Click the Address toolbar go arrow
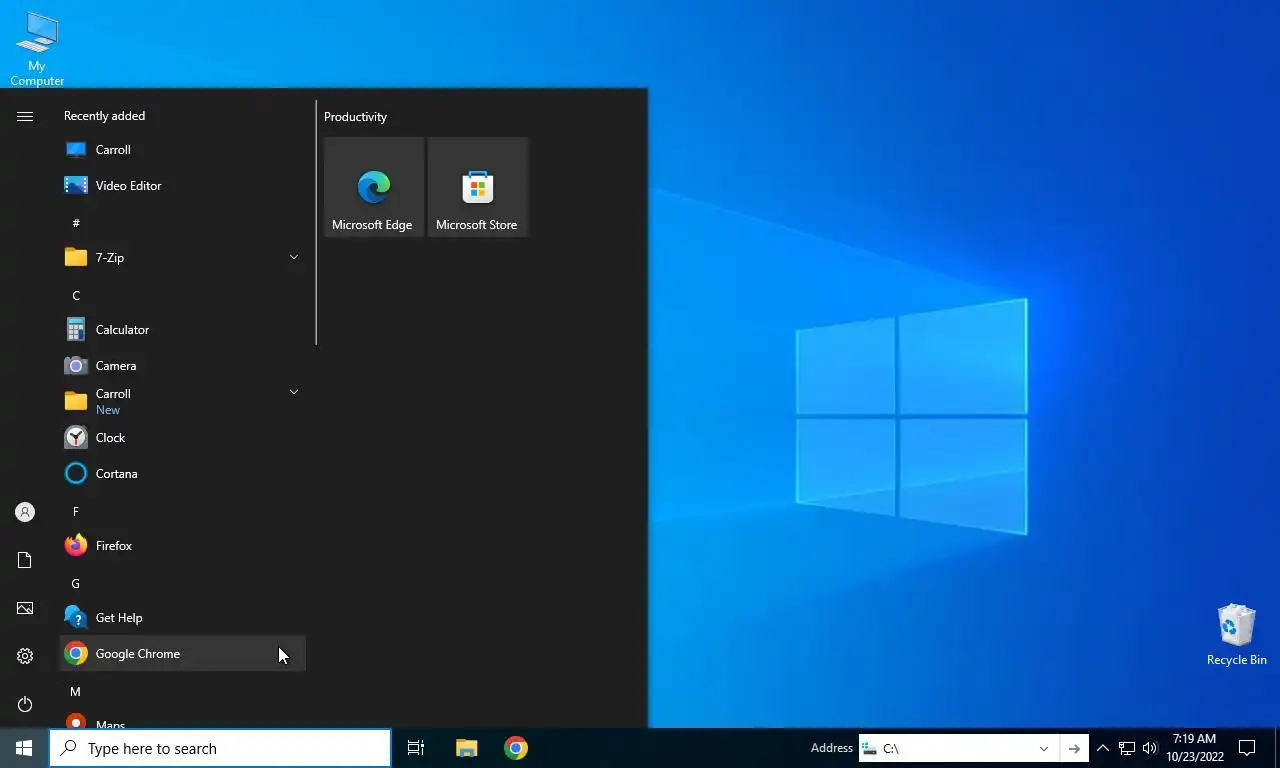 click(1074, 748)
